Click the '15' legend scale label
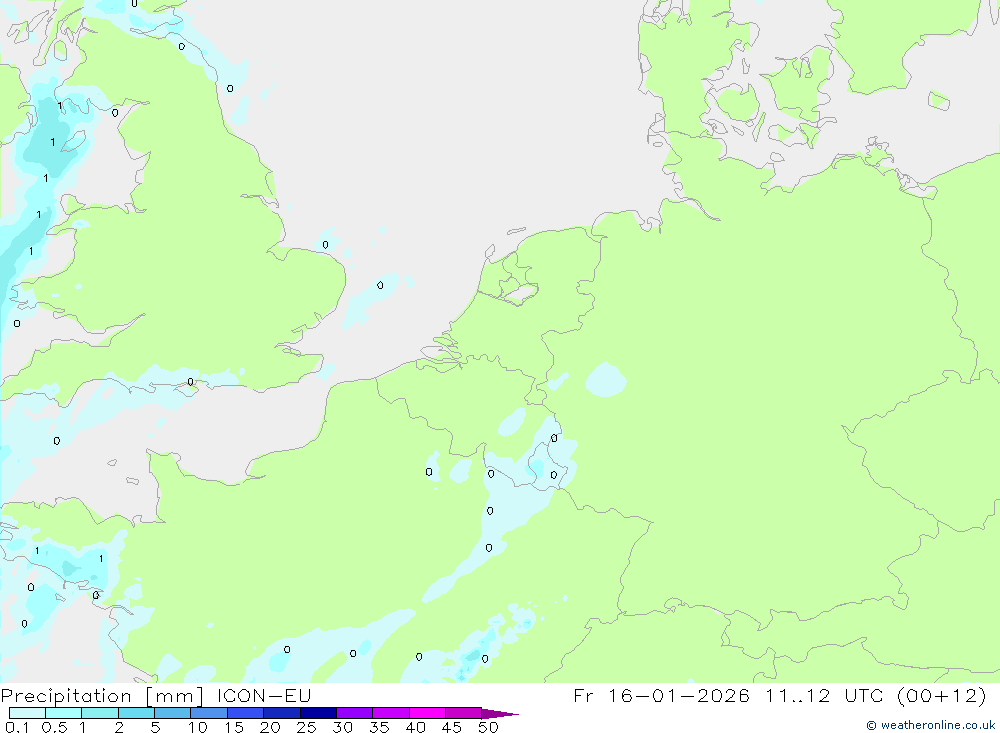 (234, 727)
